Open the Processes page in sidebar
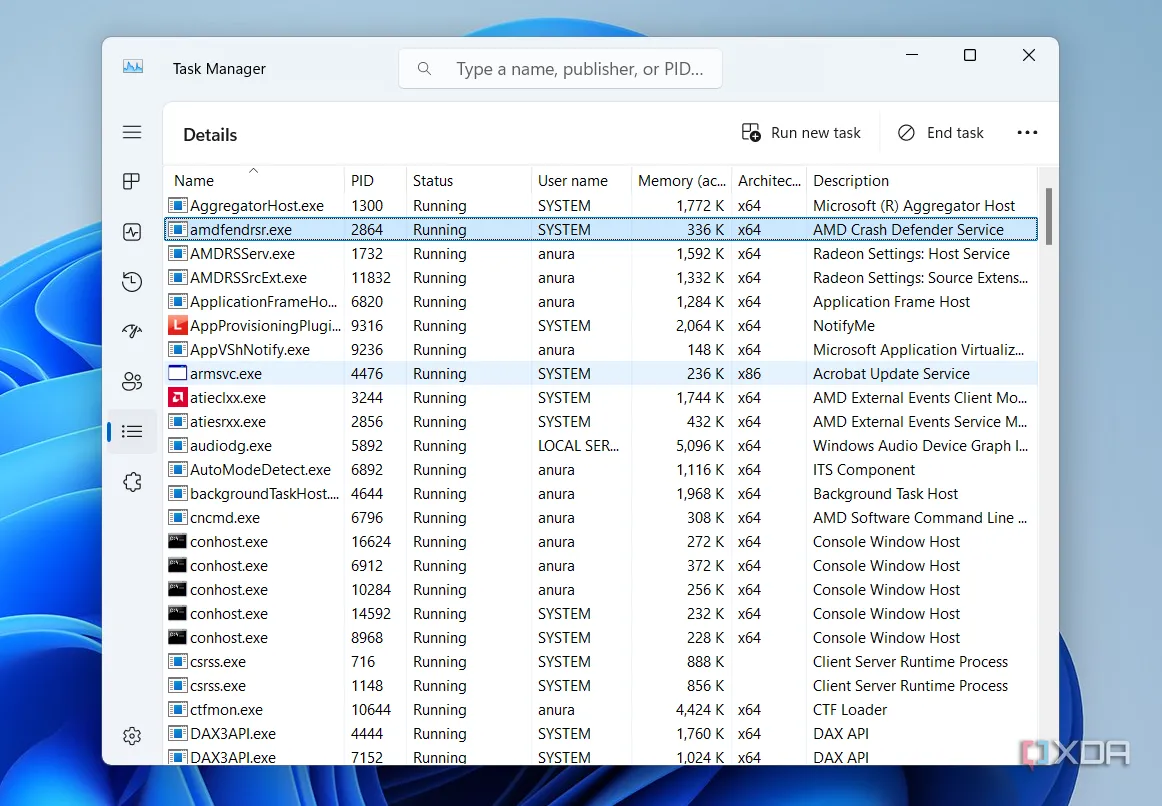 132,181
